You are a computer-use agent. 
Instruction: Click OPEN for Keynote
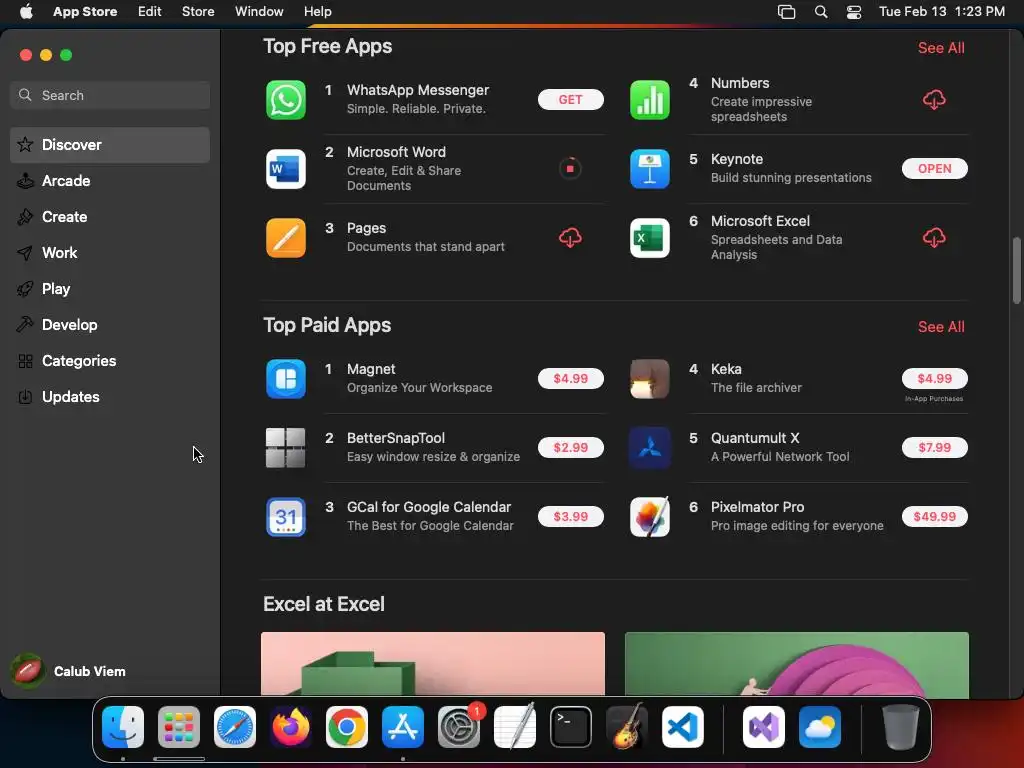coord(935,168)
